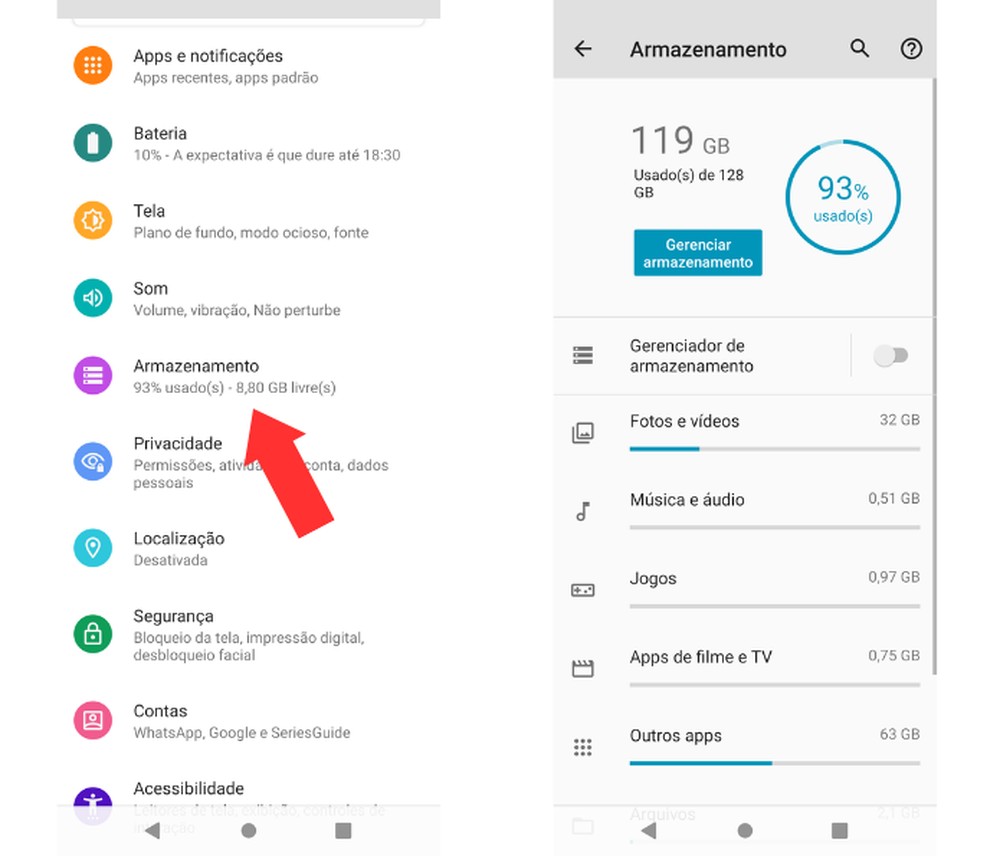The width and height of the screenshot is (1000, 856).
Task: Go back using the Armazenamento back arrow
Action: [x=583, y=48]
